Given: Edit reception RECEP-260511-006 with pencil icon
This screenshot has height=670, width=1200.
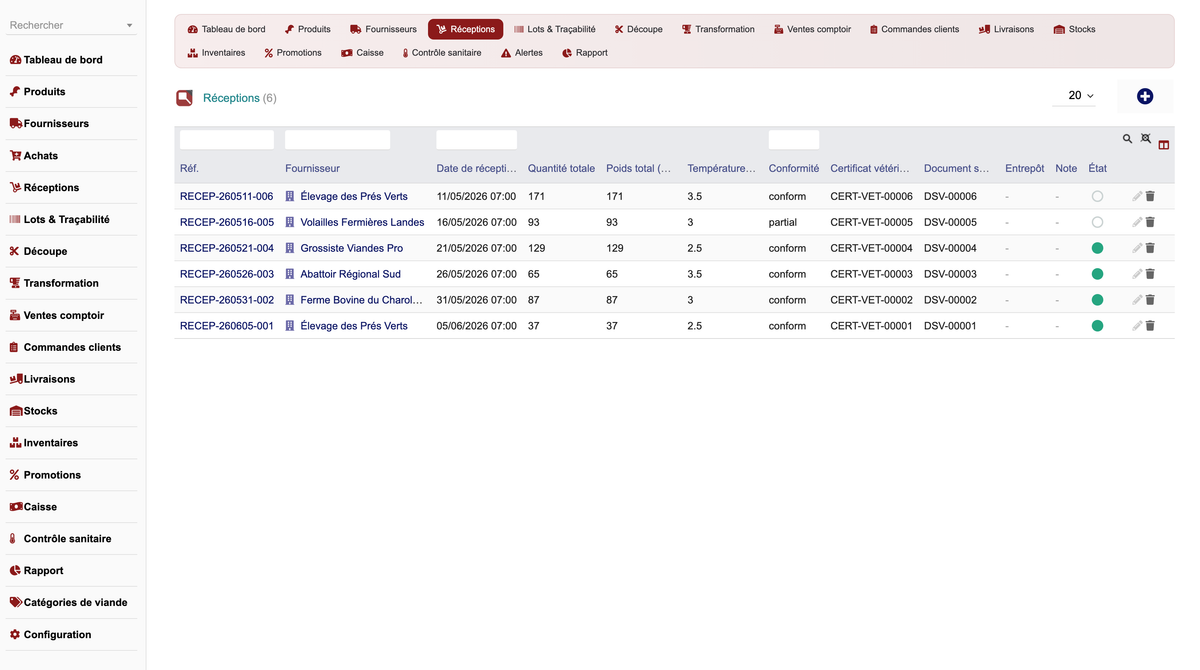Looking at the screenshot, I should click(x=1137, y=196).
